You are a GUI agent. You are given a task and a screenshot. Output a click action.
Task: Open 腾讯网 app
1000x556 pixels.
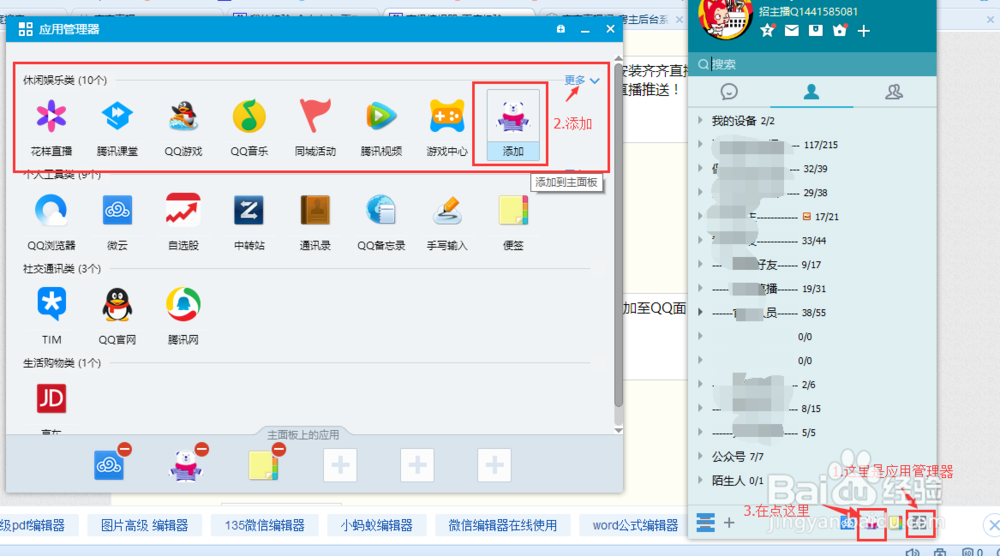[184, 305]
